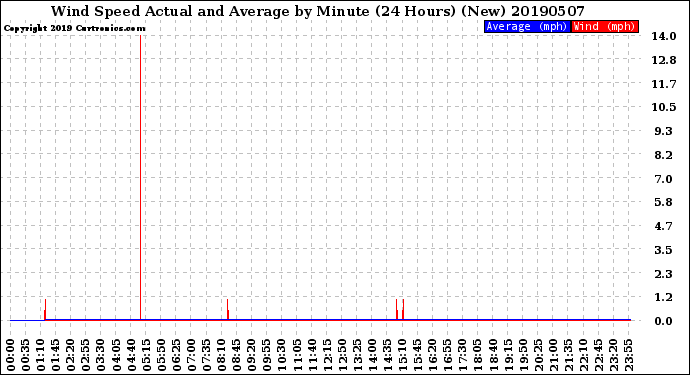Click the 00:35 time axis label
Image resolution: width=690 pixels, height=375 pixels.
pyautogui.click(x=26, y=355)
